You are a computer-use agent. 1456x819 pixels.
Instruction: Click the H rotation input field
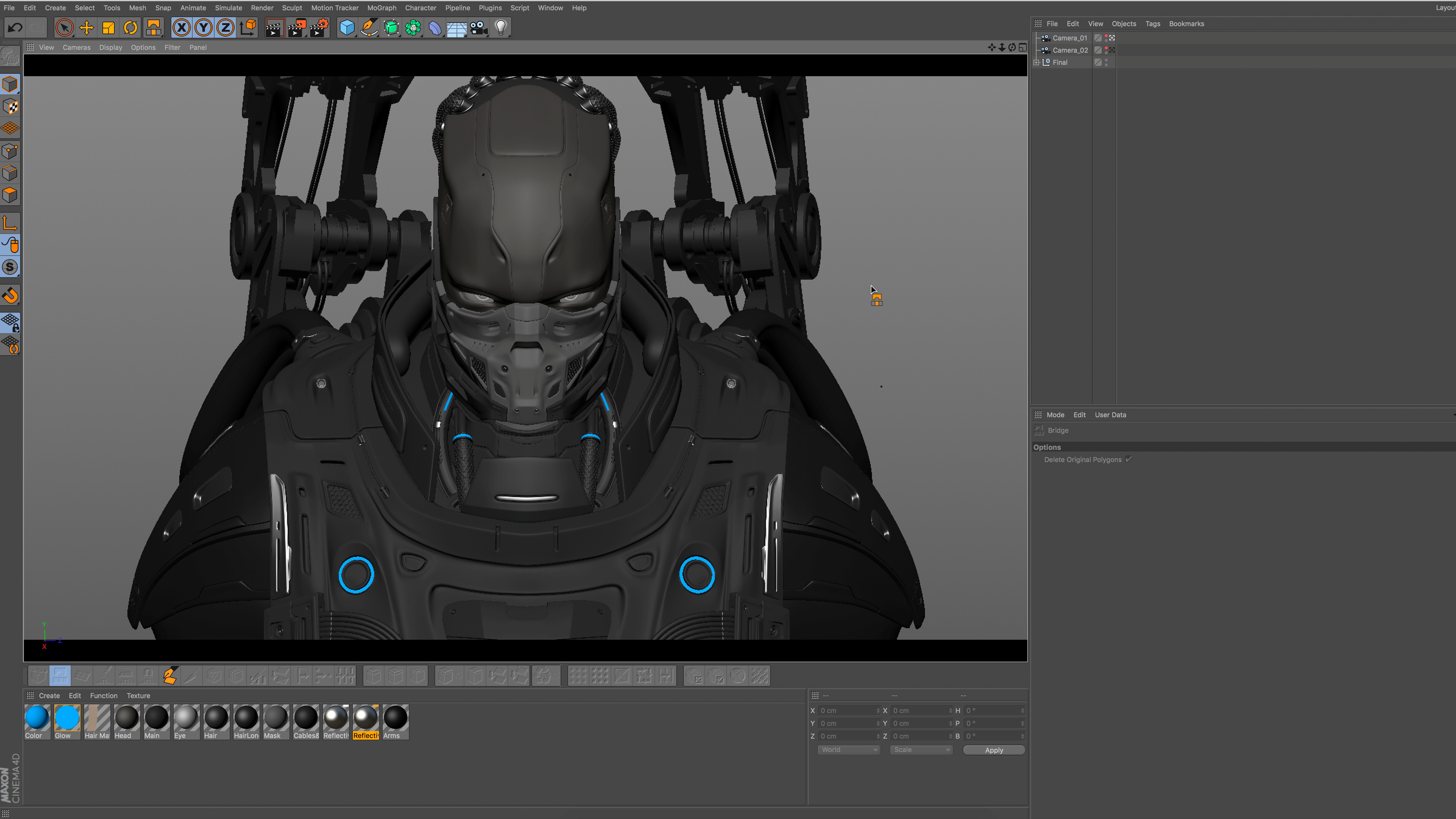tap(994, 710)
